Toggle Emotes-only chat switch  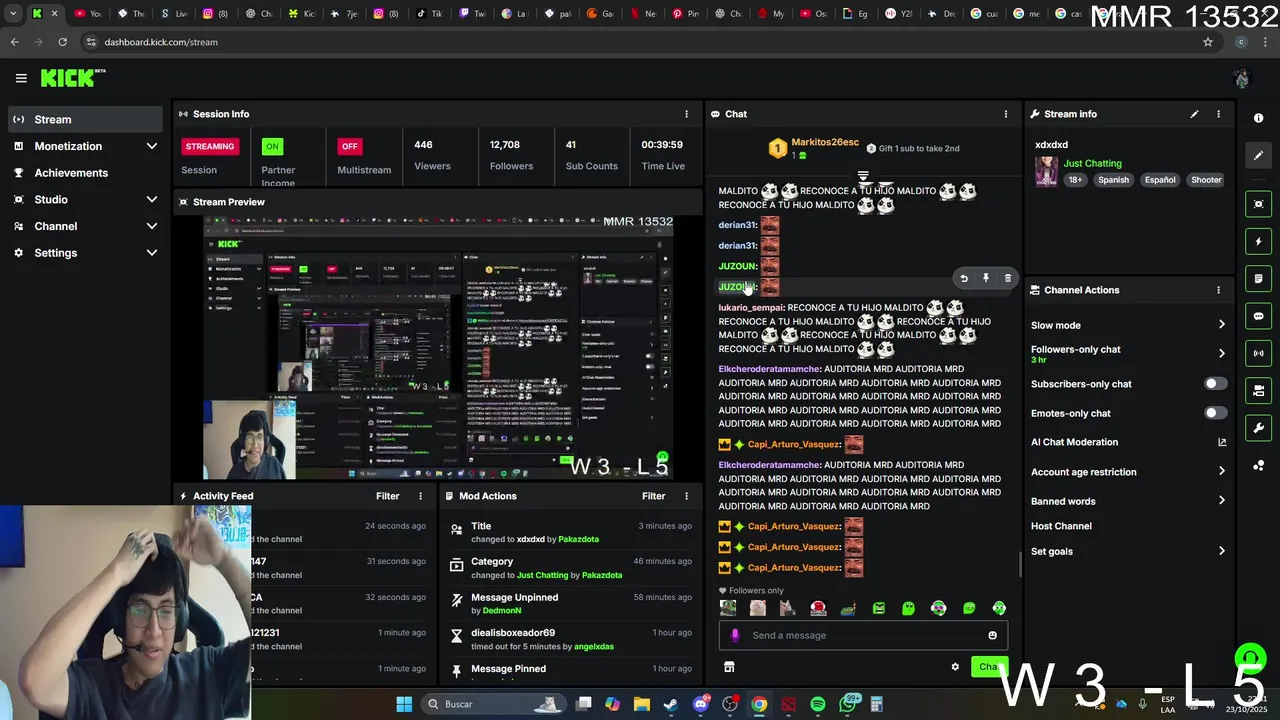[x=1215, y=413]
